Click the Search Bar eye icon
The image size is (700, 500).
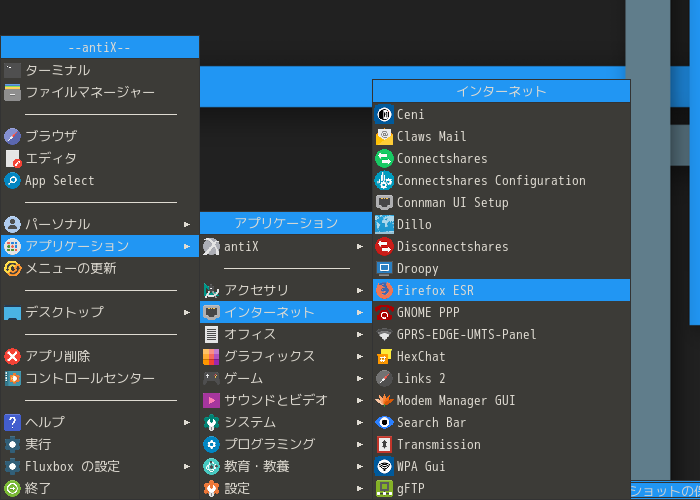pyautogui.click(x=384, y=422)
